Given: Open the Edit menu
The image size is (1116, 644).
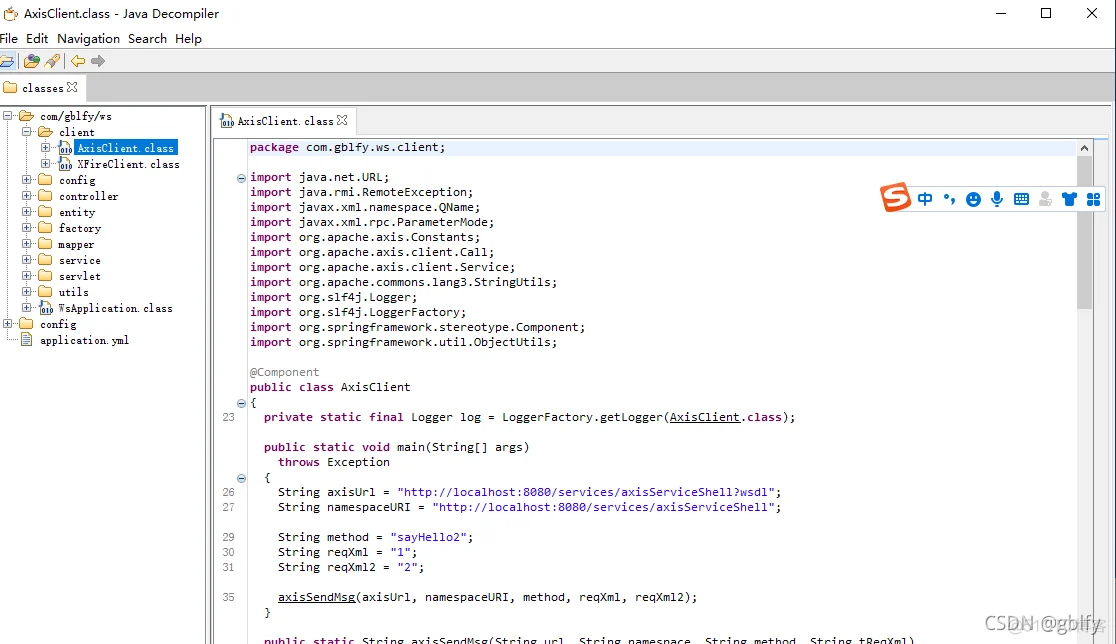Looking at the screenshot, I should 37,38.
